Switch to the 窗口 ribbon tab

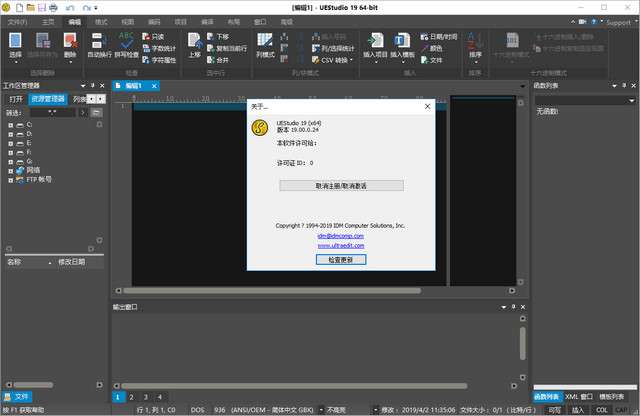[260, 22]
